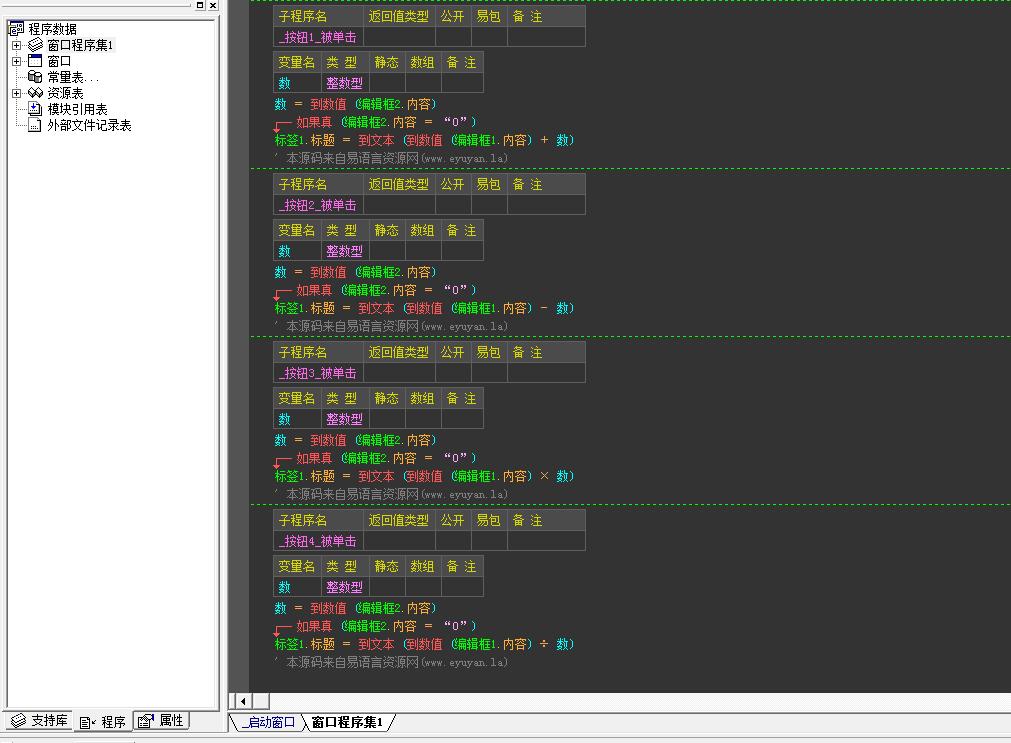
Task: Select the 窗口 item in the tree
Action: pyautogui.click(x=59, y=61)
